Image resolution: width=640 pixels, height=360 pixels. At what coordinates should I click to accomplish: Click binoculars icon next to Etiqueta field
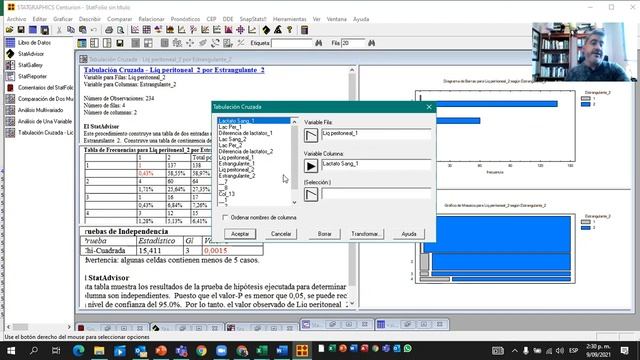click(x=319, y=43)
